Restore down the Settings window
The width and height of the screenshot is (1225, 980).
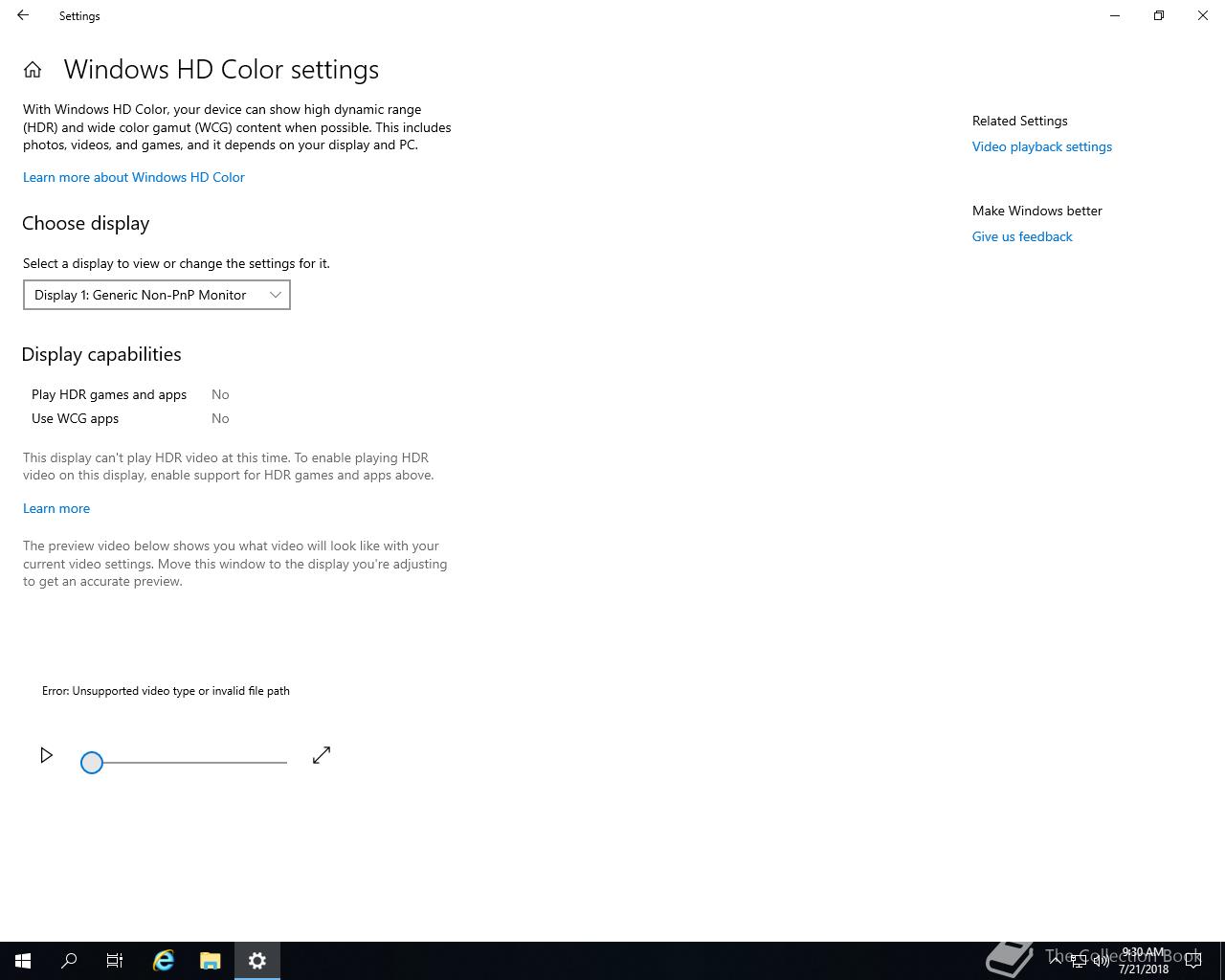pos(1159,15)
